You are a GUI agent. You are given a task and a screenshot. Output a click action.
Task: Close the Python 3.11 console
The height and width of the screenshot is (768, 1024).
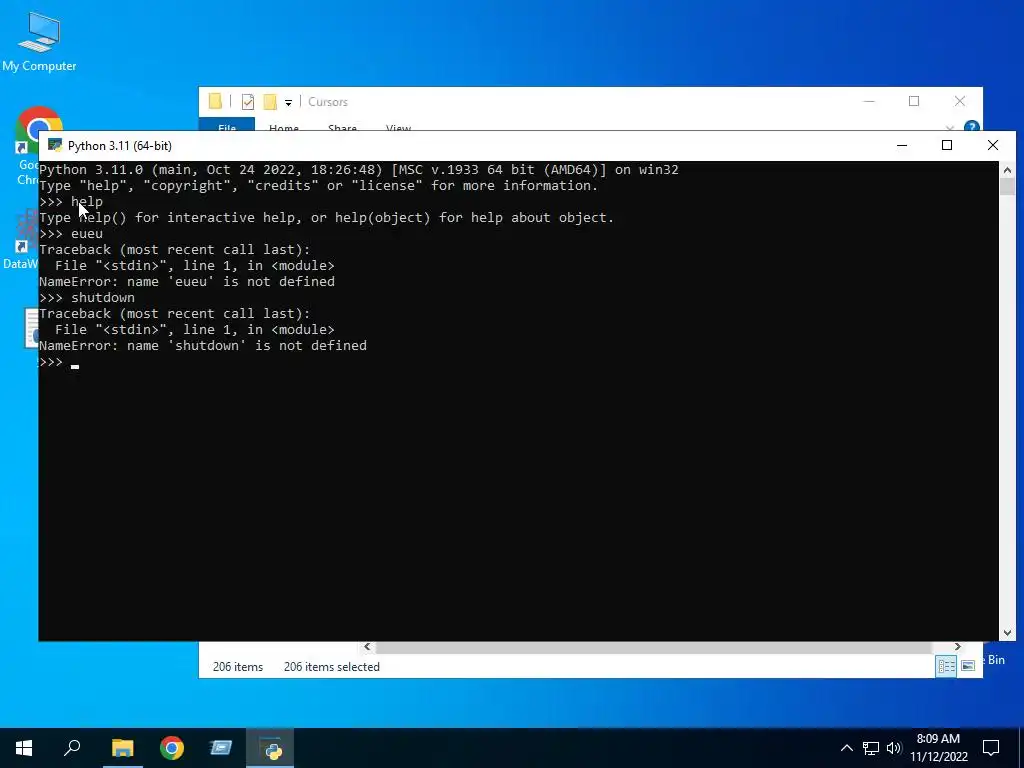pyautogui.click(x=993, y=146)
